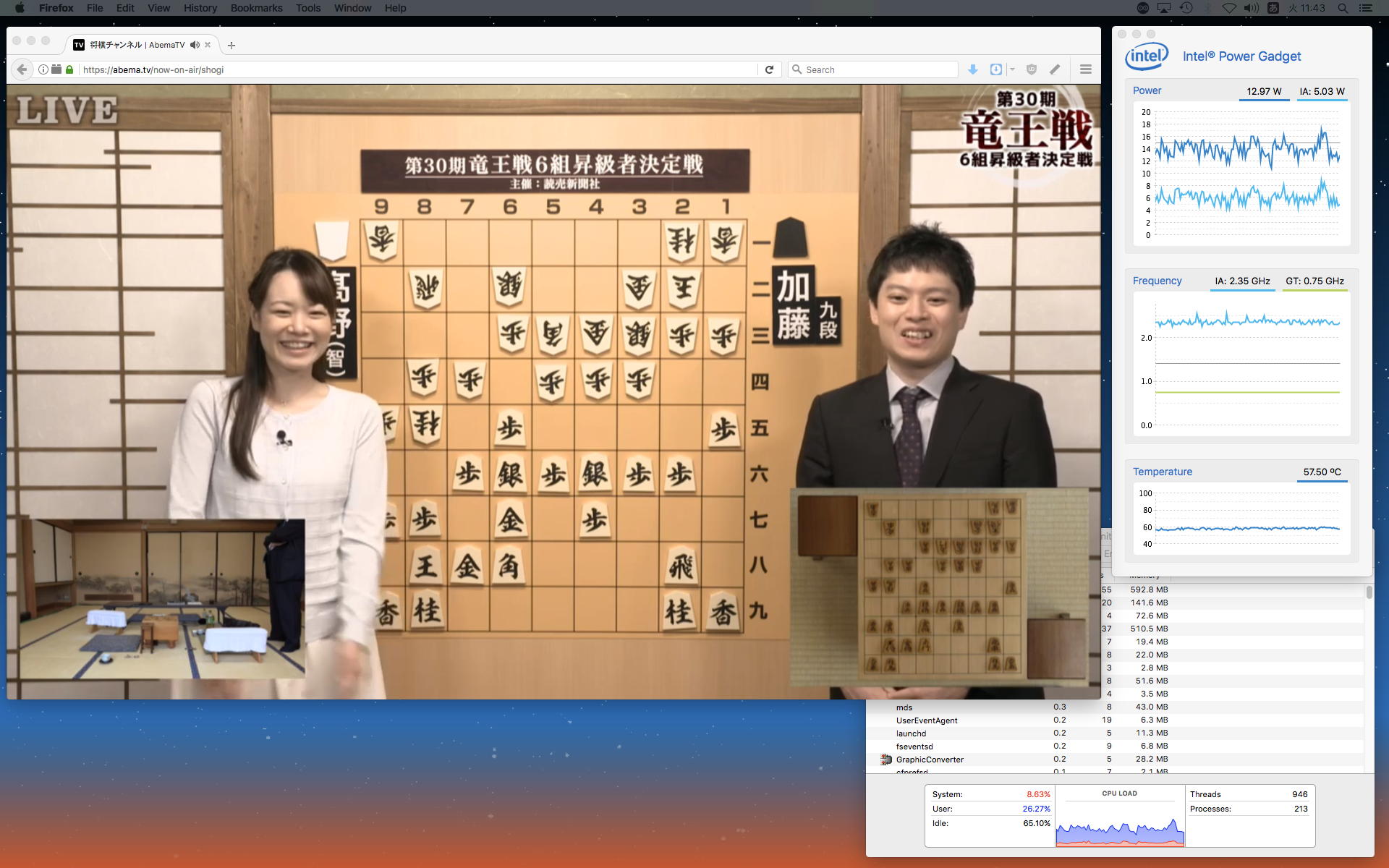Click the green padlock security icon
The height and width of the screenshot is (868, 1389).
click(x=69, y=69)
